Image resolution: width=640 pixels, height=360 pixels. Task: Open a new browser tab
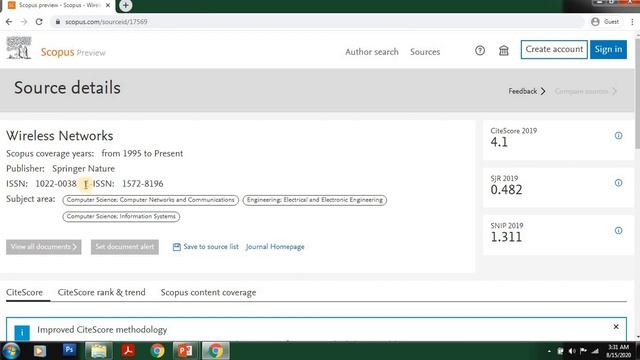pos(125,5)
